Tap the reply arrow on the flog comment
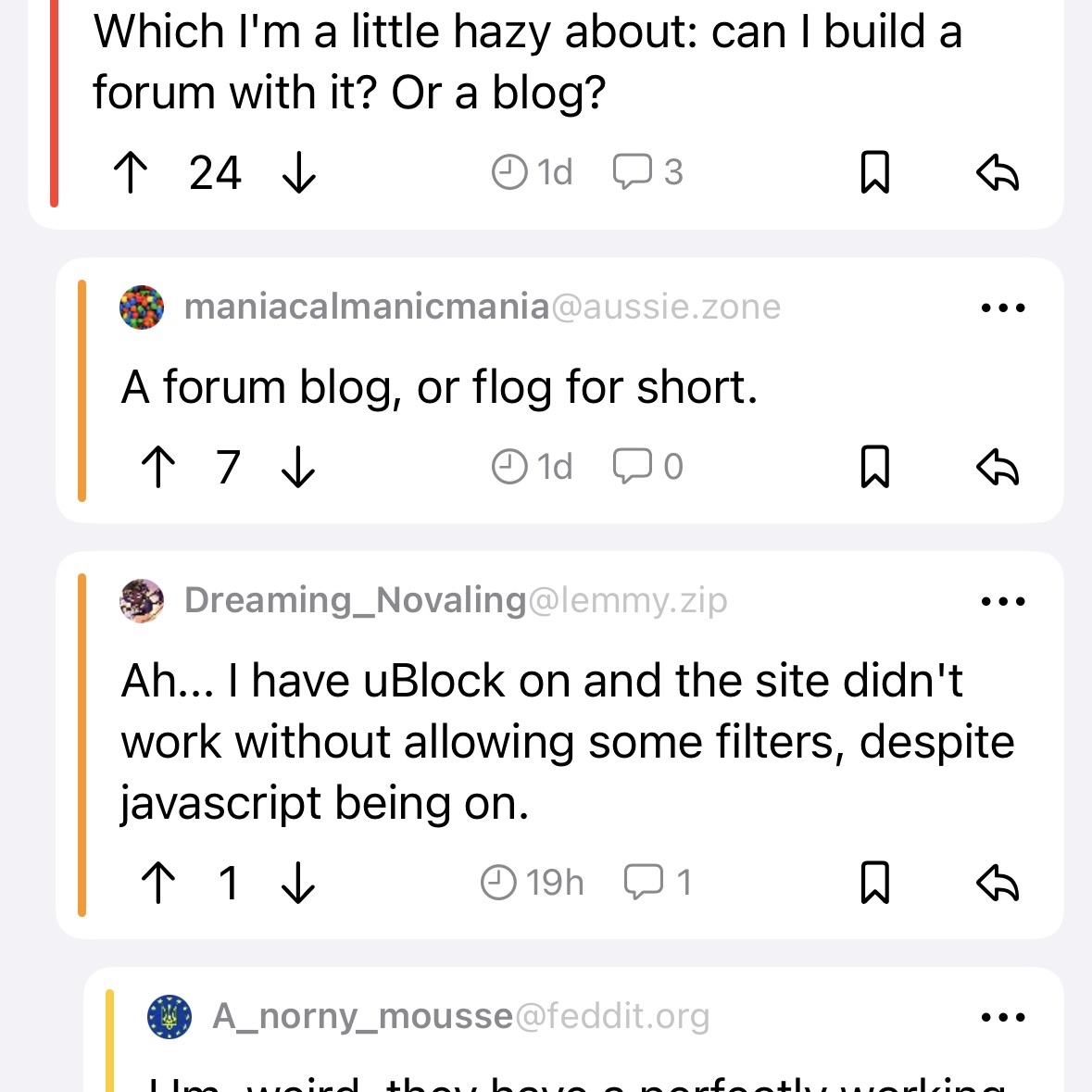Viewport: 1092px width, 1092px height. click(x=999, y=468)
